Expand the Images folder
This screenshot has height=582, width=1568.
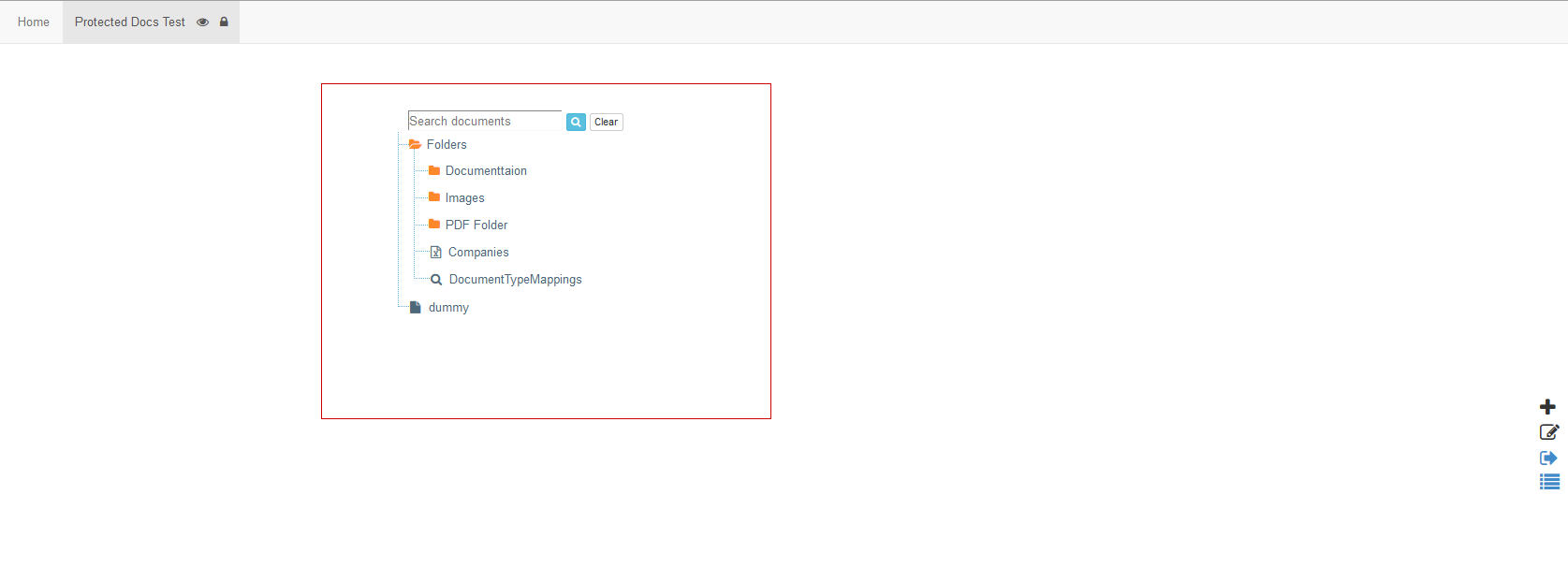pyautogui.click(x=434, y=197)
